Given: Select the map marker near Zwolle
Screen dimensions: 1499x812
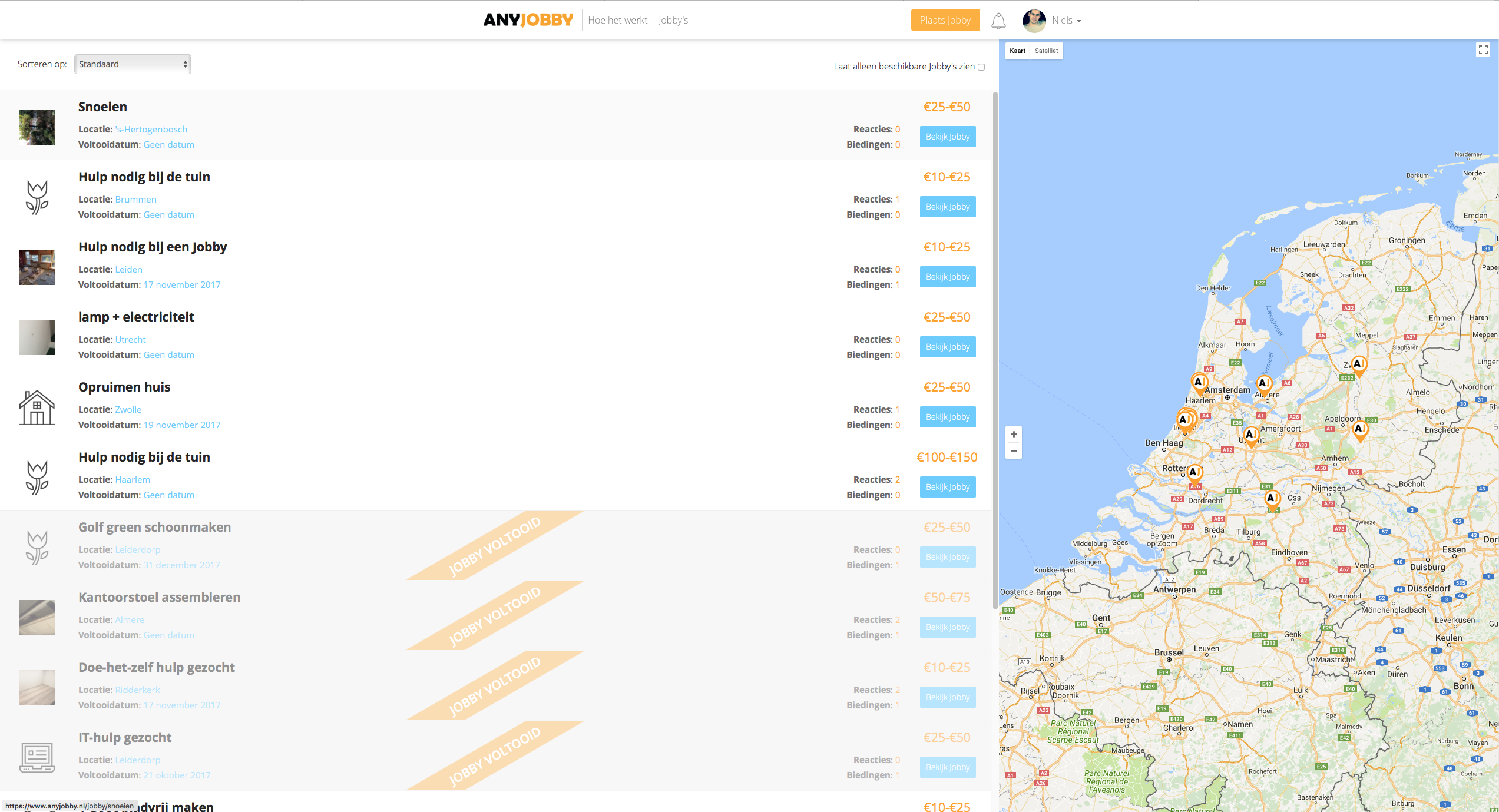Looking at the screenshot, I should (x=1359, y=366).
